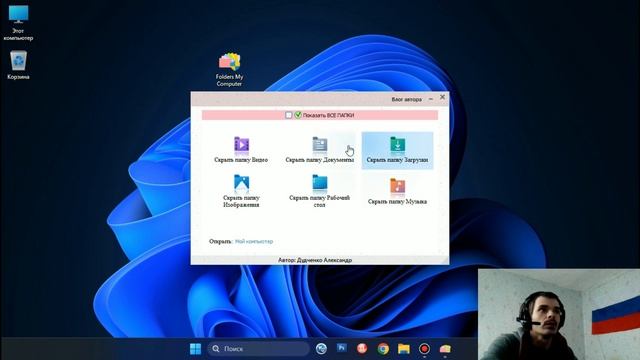Open the Windows Start menu
This screenshot has height=360, width=640.
pos(196,349)
